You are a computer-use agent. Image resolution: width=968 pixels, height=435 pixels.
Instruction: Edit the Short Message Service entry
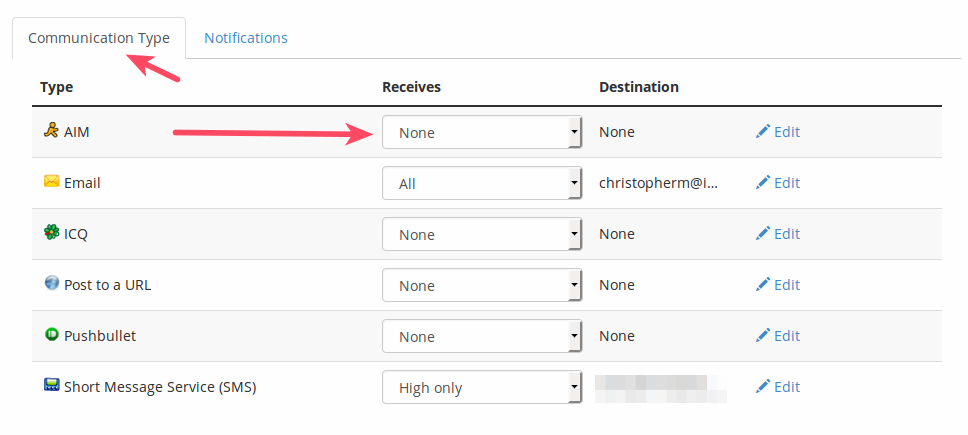778,387
